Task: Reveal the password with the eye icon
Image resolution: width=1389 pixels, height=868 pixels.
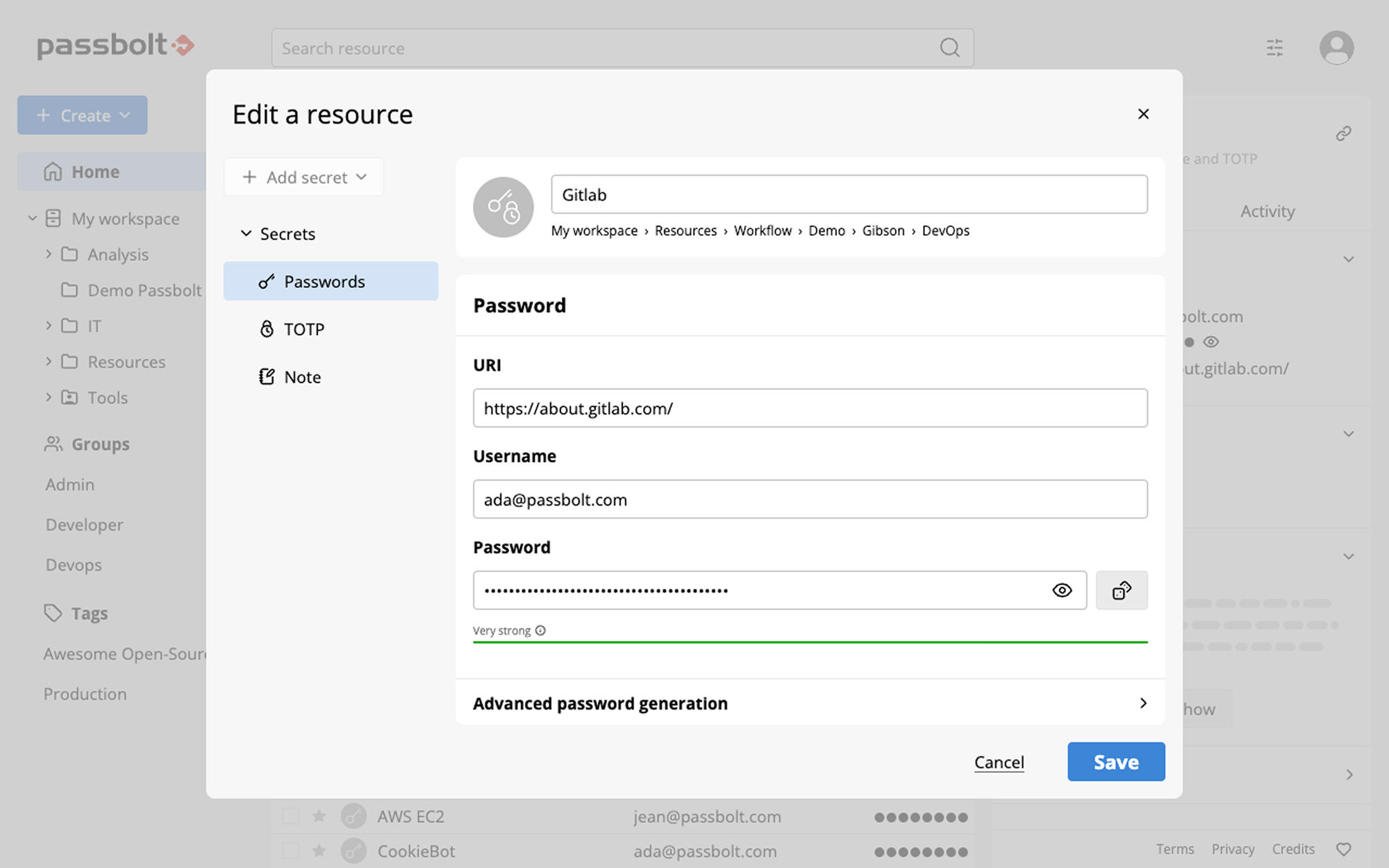Action: click(x=1062, y=590)
